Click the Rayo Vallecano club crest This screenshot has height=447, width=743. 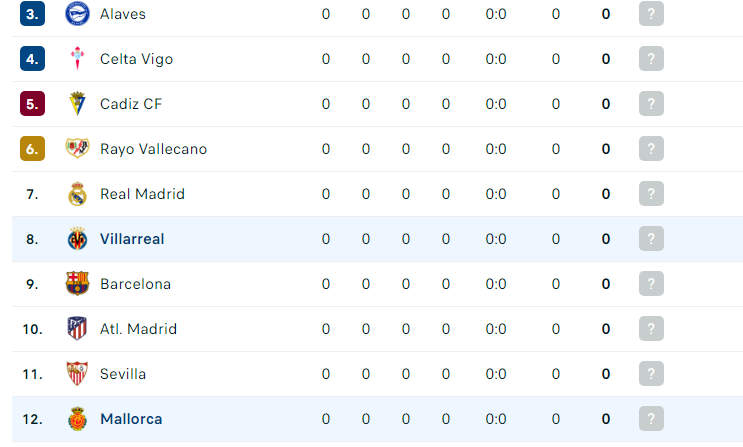pos(77,148)
